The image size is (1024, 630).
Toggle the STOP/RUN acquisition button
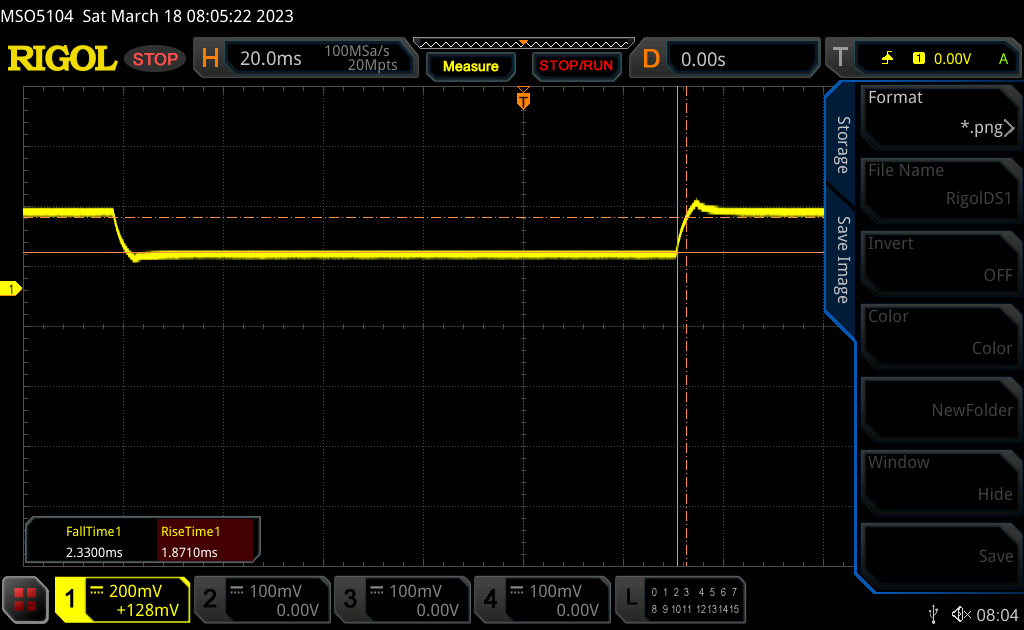click(x=575, y=66)
